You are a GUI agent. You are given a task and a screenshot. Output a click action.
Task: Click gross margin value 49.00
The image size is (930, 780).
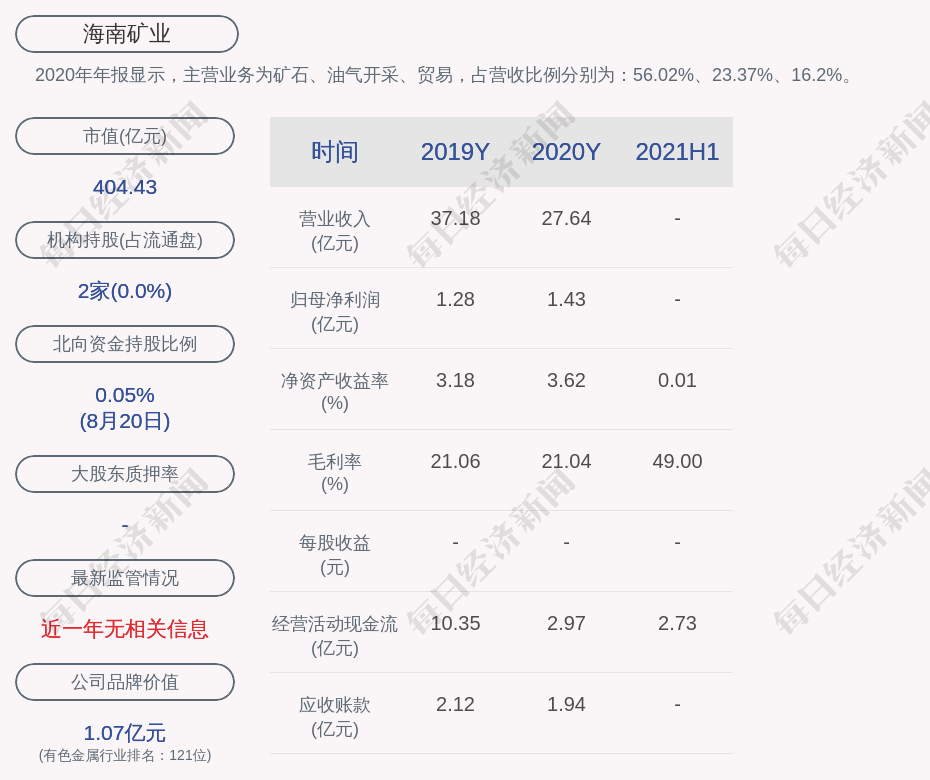point(677,461)
